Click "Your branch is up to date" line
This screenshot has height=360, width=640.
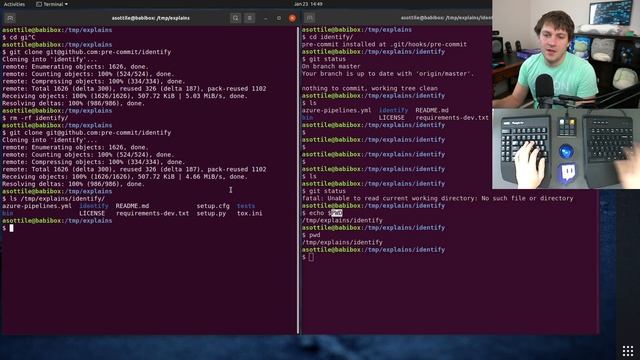click(x=388, y=73)
